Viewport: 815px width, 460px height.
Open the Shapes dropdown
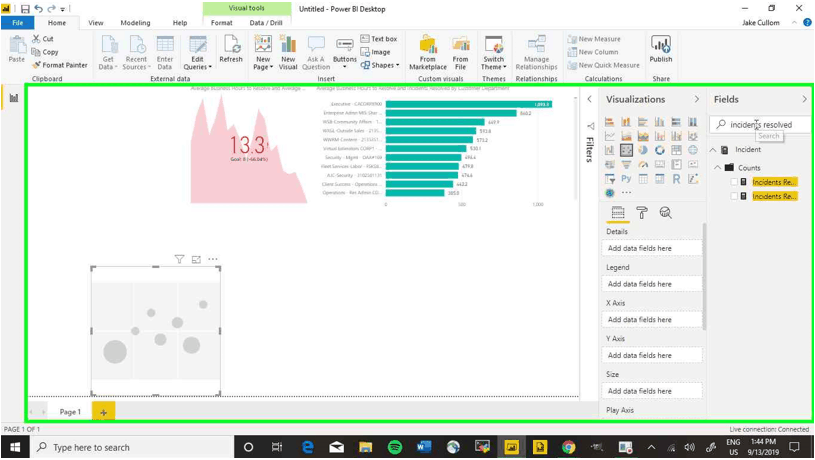[380, 65]
